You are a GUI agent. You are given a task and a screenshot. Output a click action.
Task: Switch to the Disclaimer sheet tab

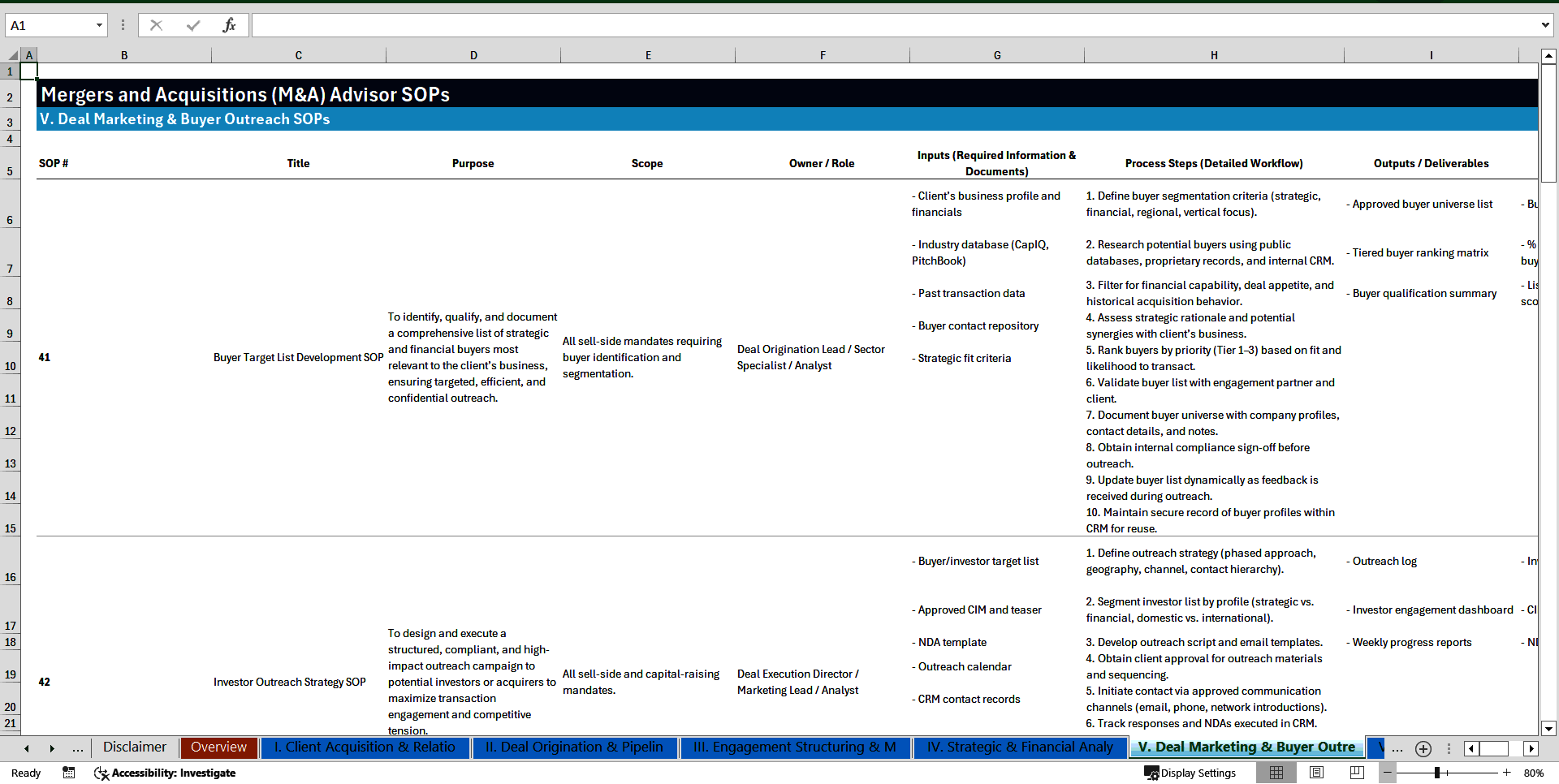tap(133, 747)
